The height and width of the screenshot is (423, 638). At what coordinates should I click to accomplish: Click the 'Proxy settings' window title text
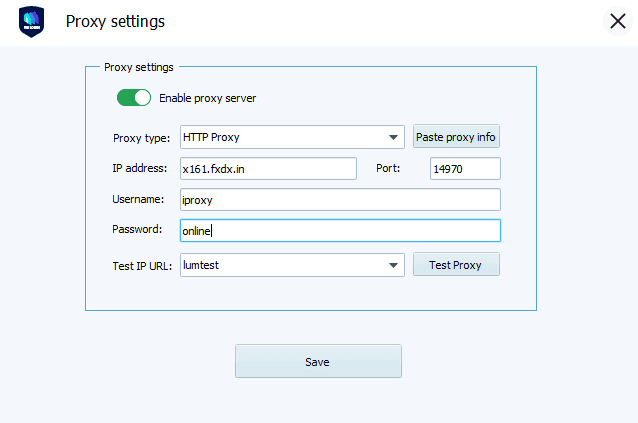pos(115,21)
